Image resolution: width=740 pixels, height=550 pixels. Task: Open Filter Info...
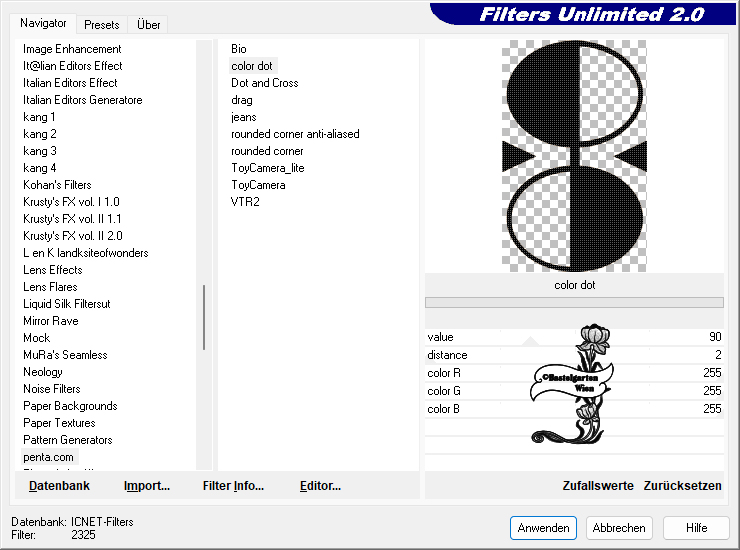coord(233,486)
